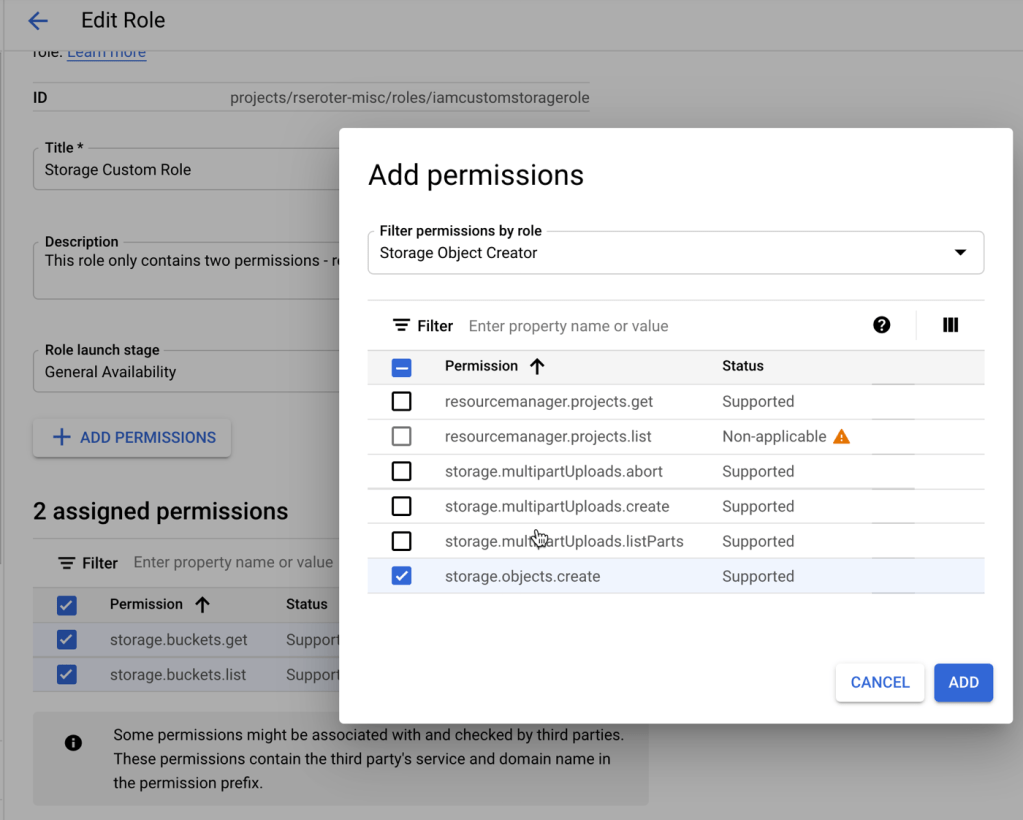The image size is (1023, 820).
Task: Click the back arrow beside Edit Role
Action: (x=38, y=21)
